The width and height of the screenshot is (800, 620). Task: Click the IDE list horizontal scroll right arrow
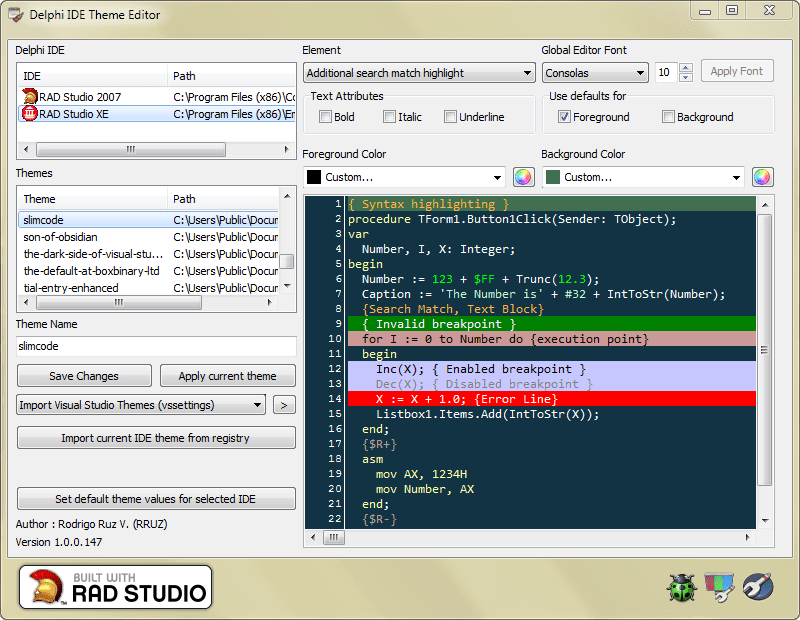click(x=287, y=150)
